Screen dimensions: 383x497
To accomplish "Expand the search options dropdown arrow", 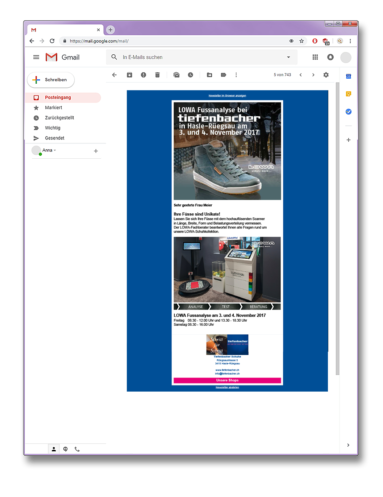I will 288,57.
